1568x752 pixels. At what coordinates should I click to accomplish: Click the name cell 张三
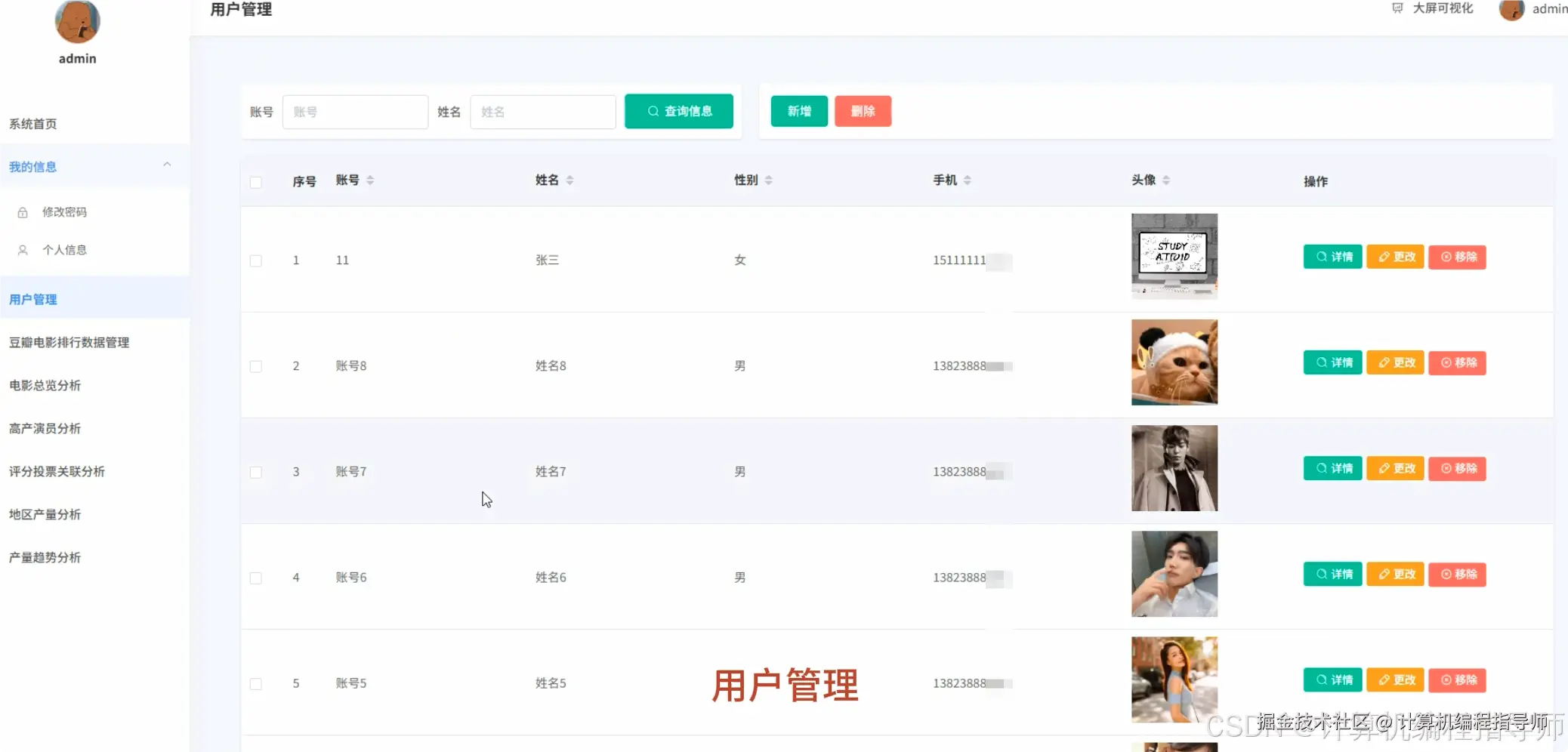tap(547, 260)
